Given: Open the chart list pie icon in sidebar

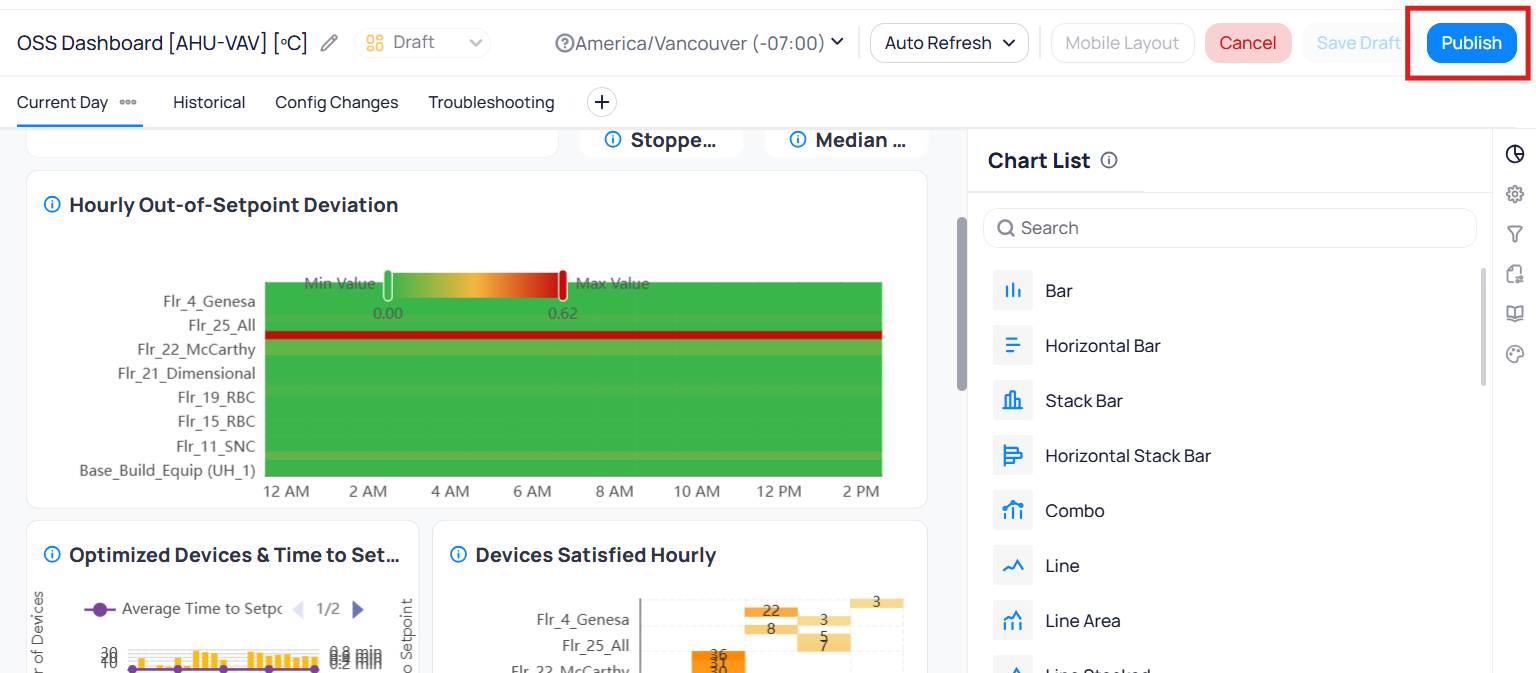Looking at the screenshot, I should [1515, 154].
